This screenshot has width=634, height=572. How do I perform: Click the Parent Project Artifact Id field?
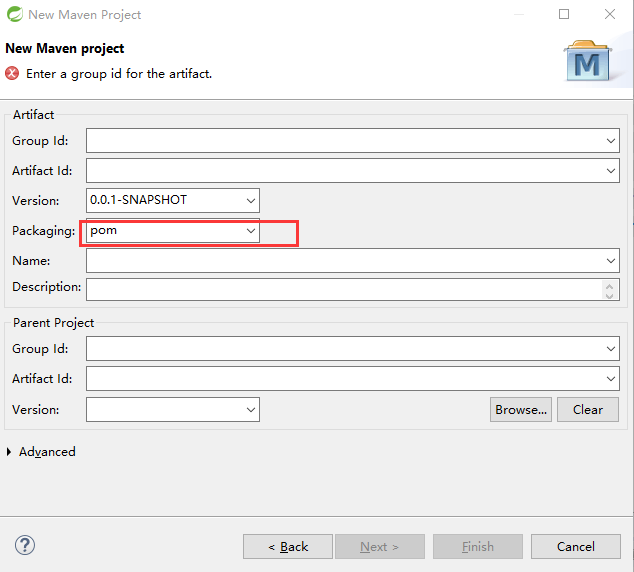[340, 379]
